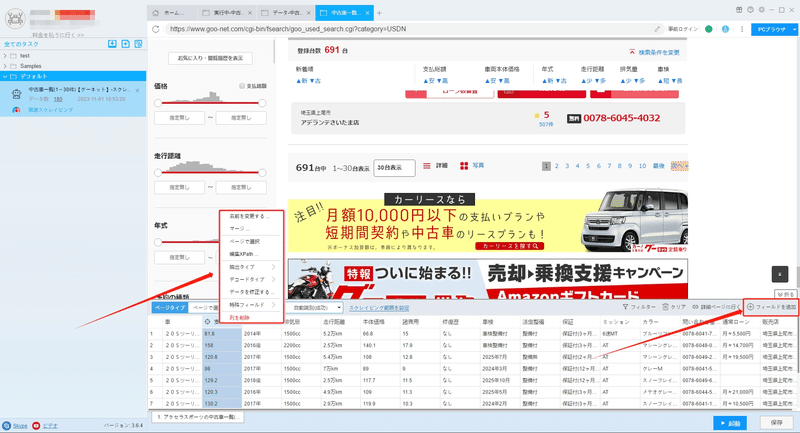The width and height of the screenshot is (800, 433).
Task: Click the 保存 save button
Action: pyautogui.click(x=777, y=423)
